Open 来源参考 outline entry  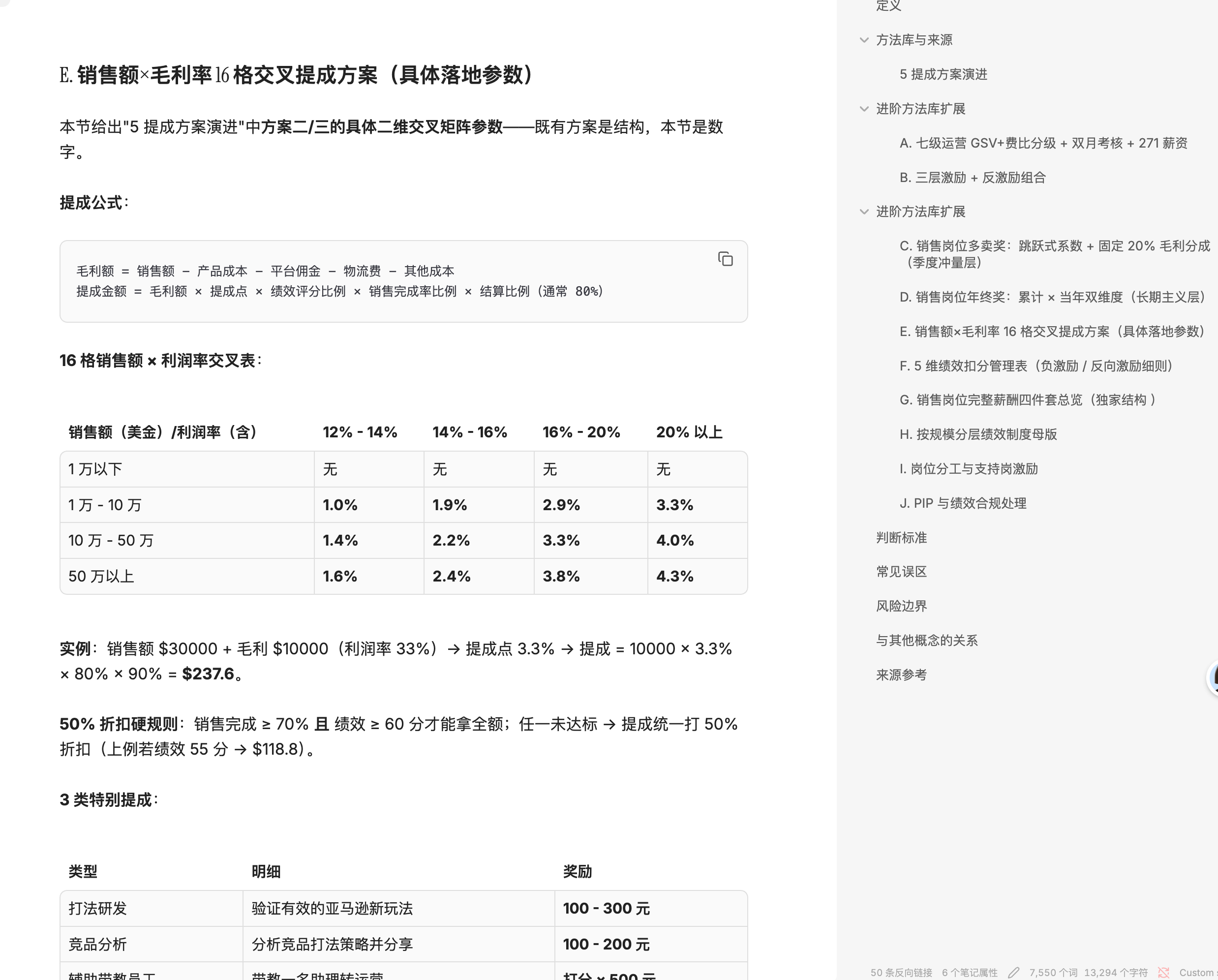[x=901, y=675]
